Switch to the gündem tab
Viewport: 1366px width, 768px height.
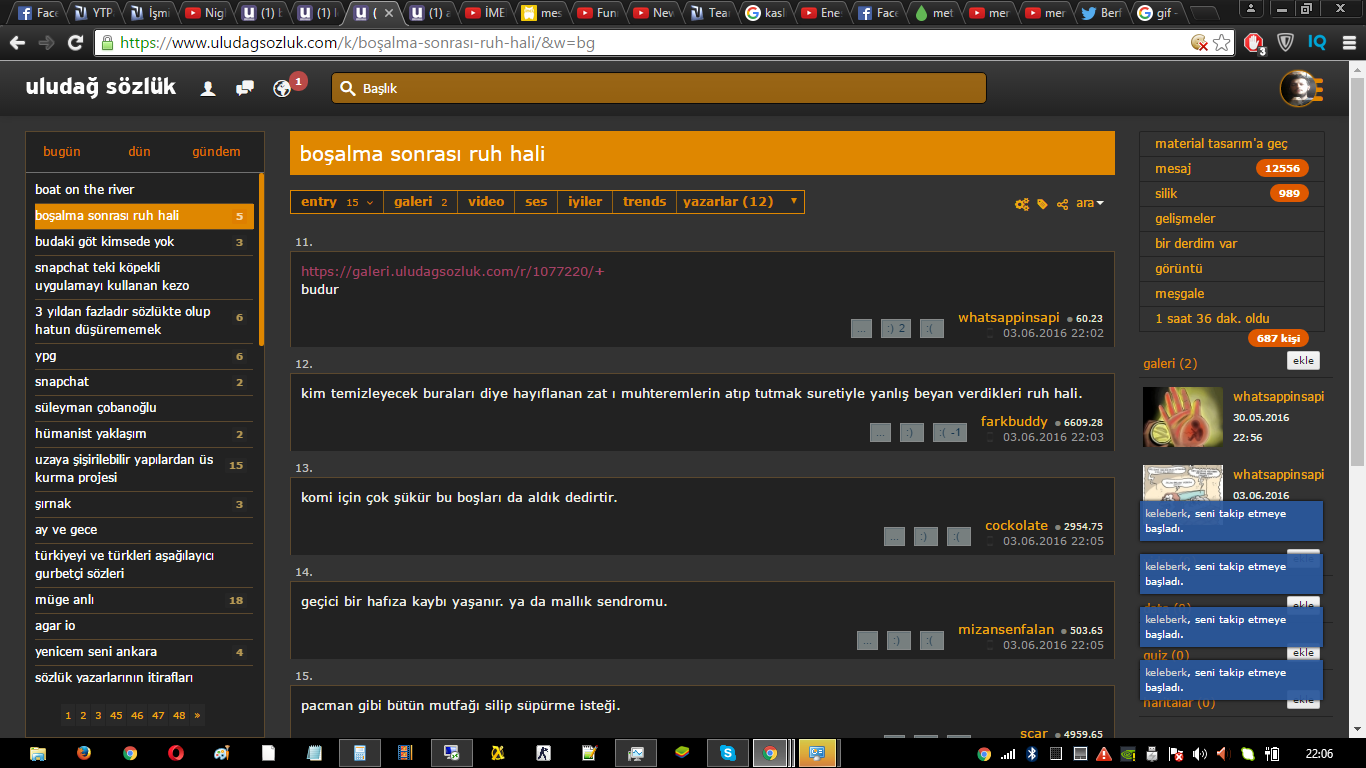(x=216, y=152)
